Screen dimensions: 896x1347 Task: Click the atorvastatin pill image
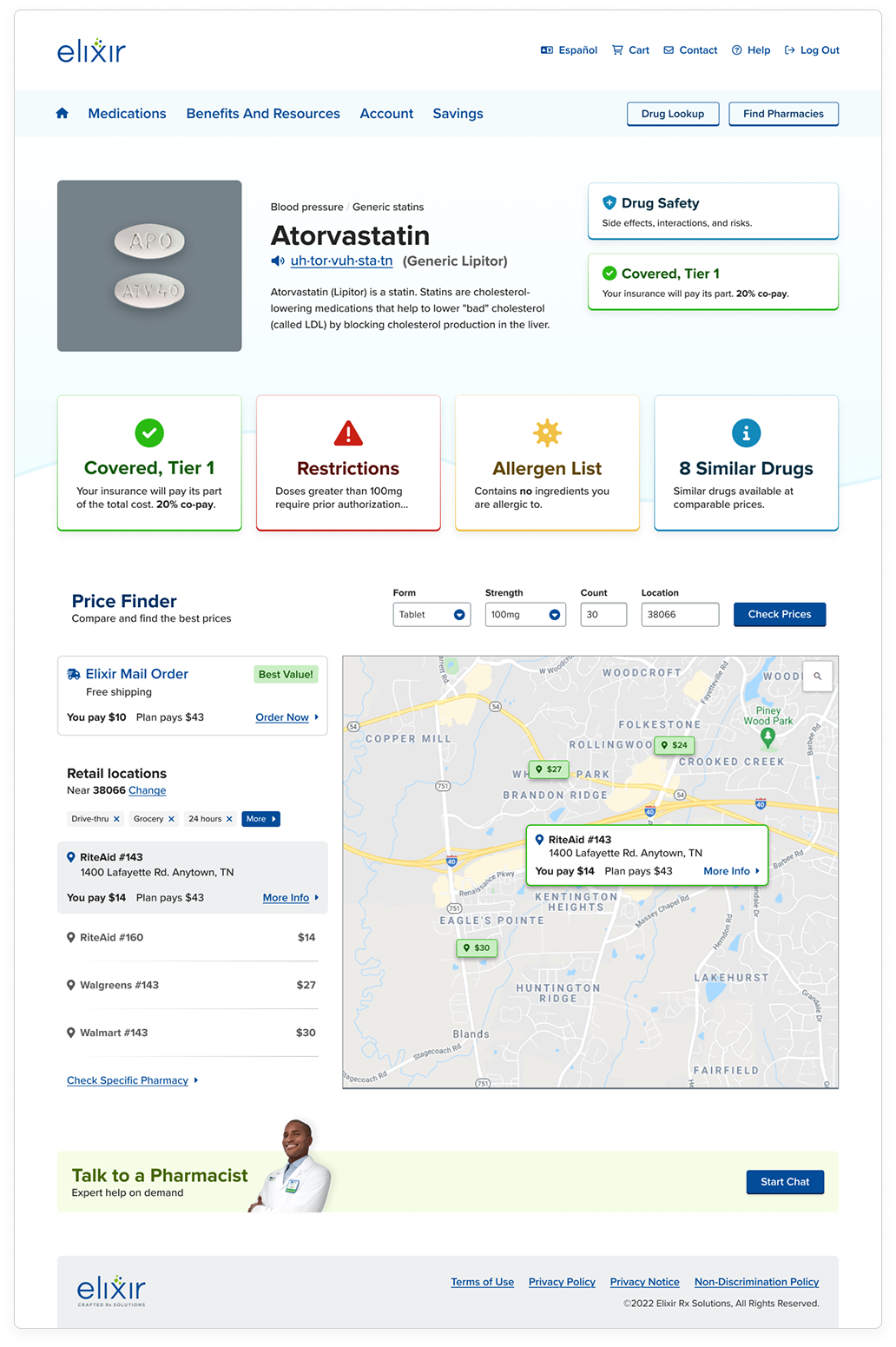[x=149, y=266]
